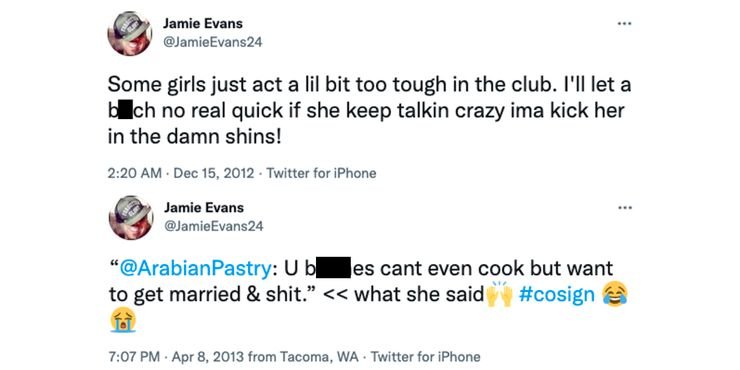Image resolution: width=740 pixels, height=370 pixels.
Task: Click the @JamieEvans24 handle on first tweet
Action: pyautogui.click(x=212, y=42)
